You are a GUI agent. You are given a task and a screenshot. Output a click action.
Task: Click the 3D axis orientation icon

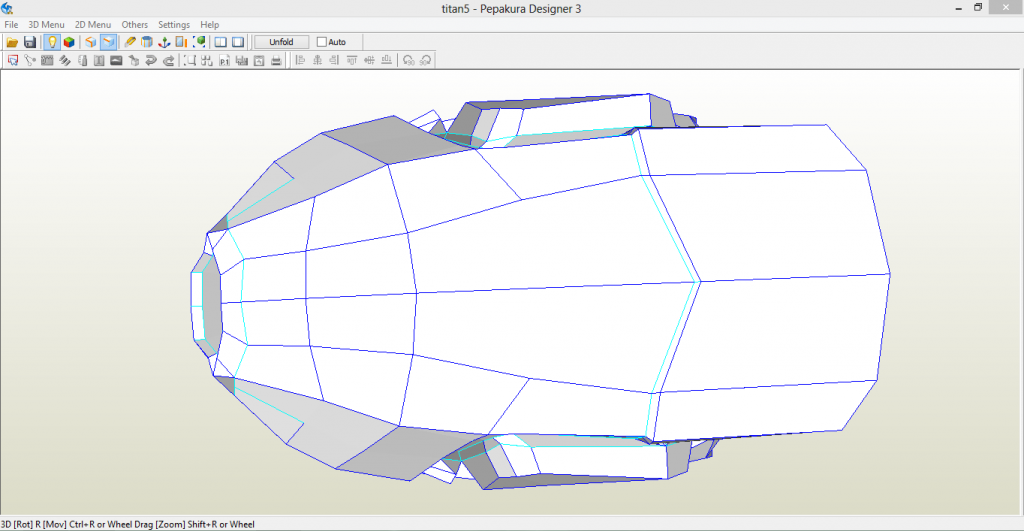click(164, 42)
